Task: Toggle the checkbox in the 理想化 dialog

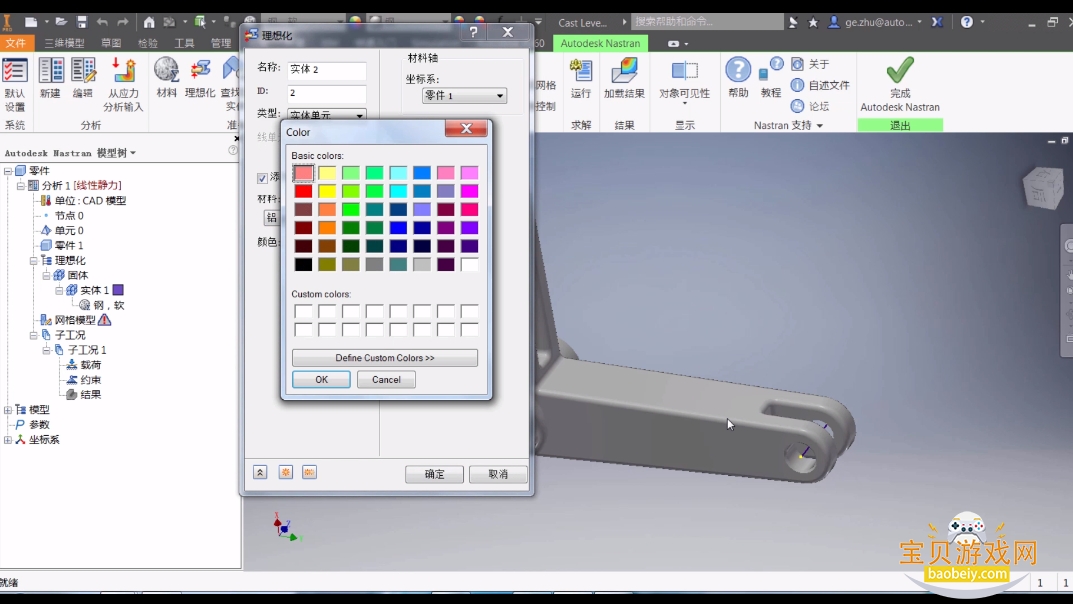Action: pos(262,178)
